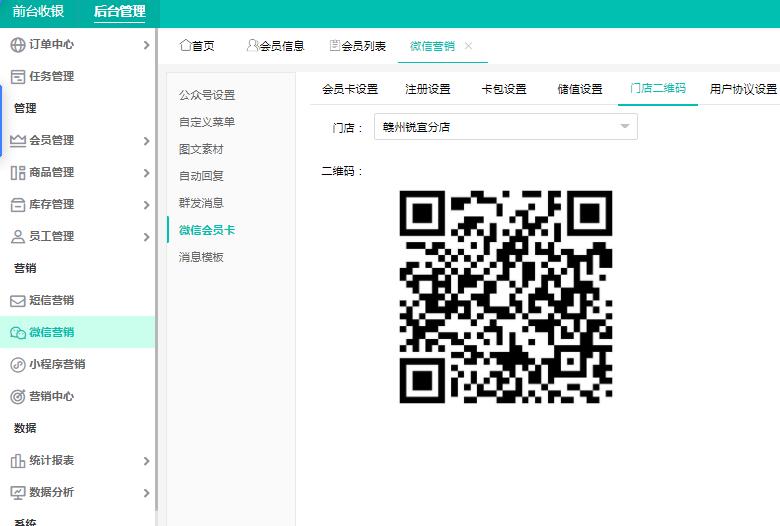Open 图文素材 submenu item
Image resolution: width=780 pixels, height=526 pixels.
(x=201, y=149)
